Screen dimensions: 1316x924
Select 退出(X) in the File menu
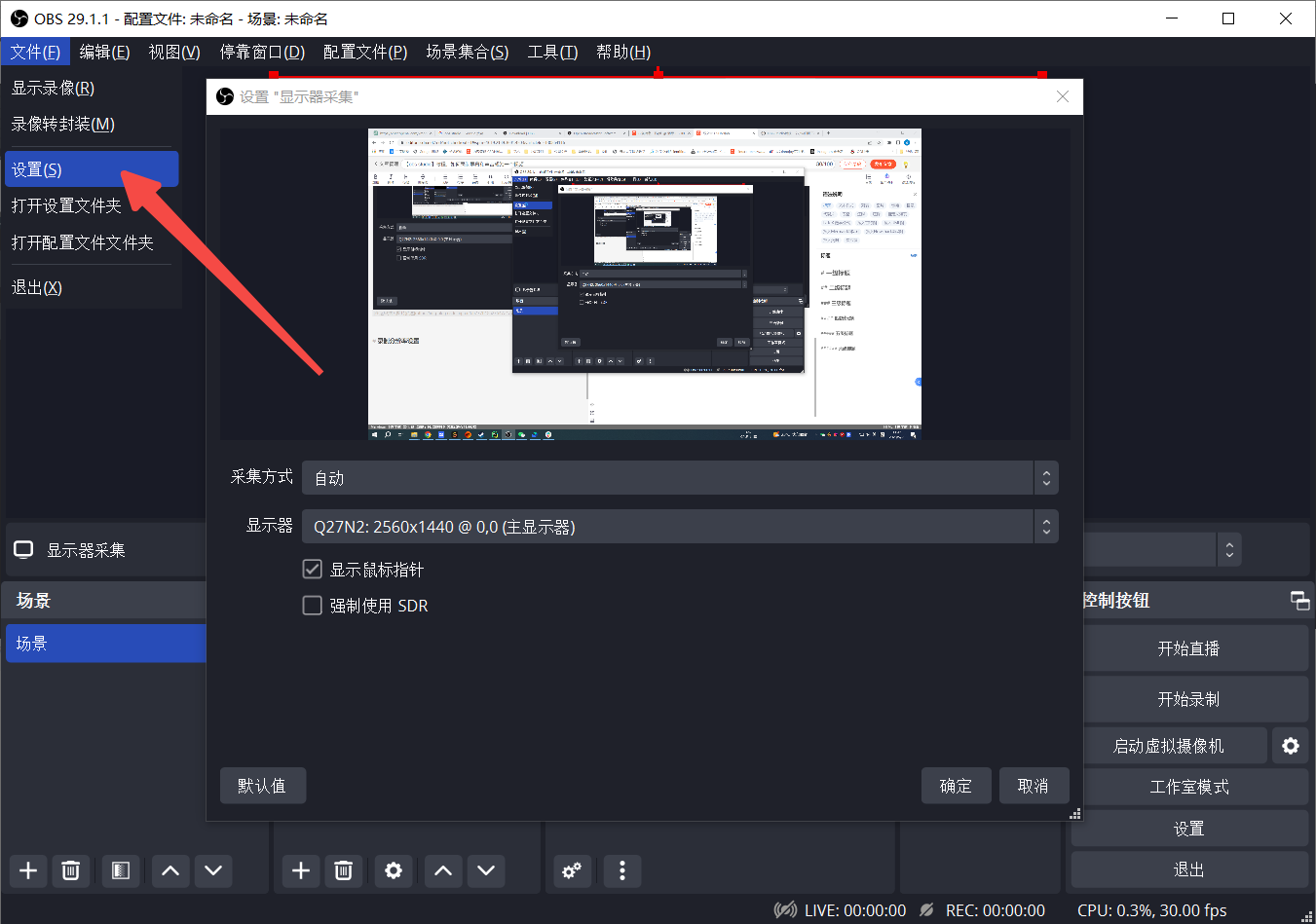92,287
